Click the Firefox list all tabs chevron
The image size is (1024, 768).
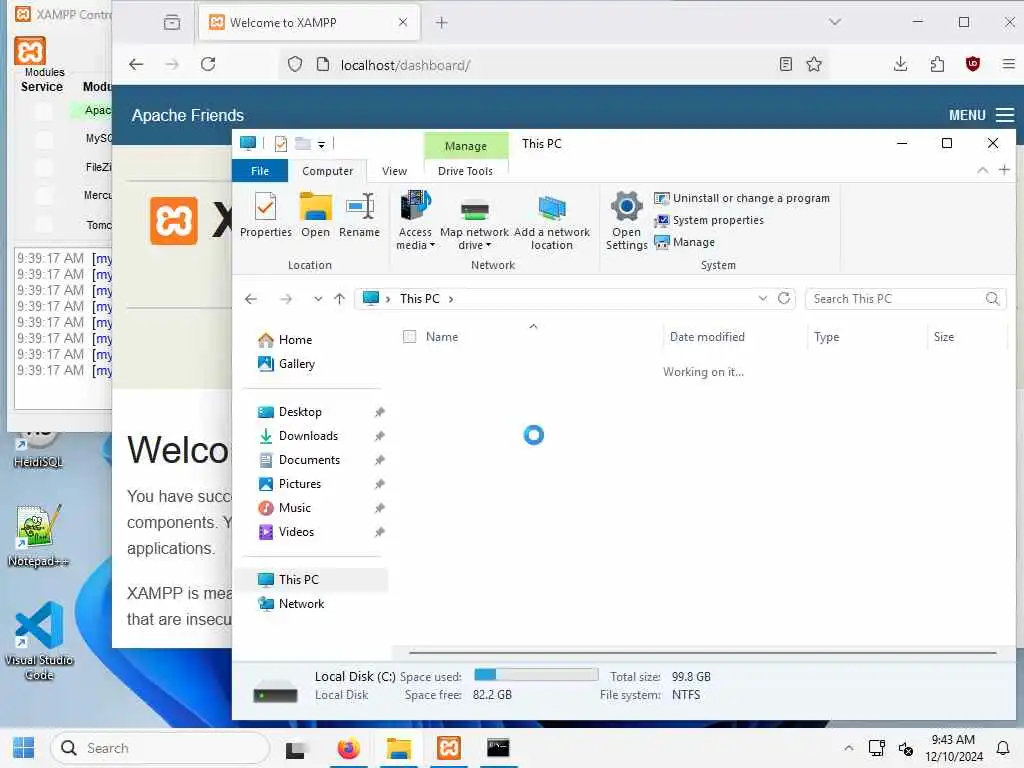(x=835, y=22)
